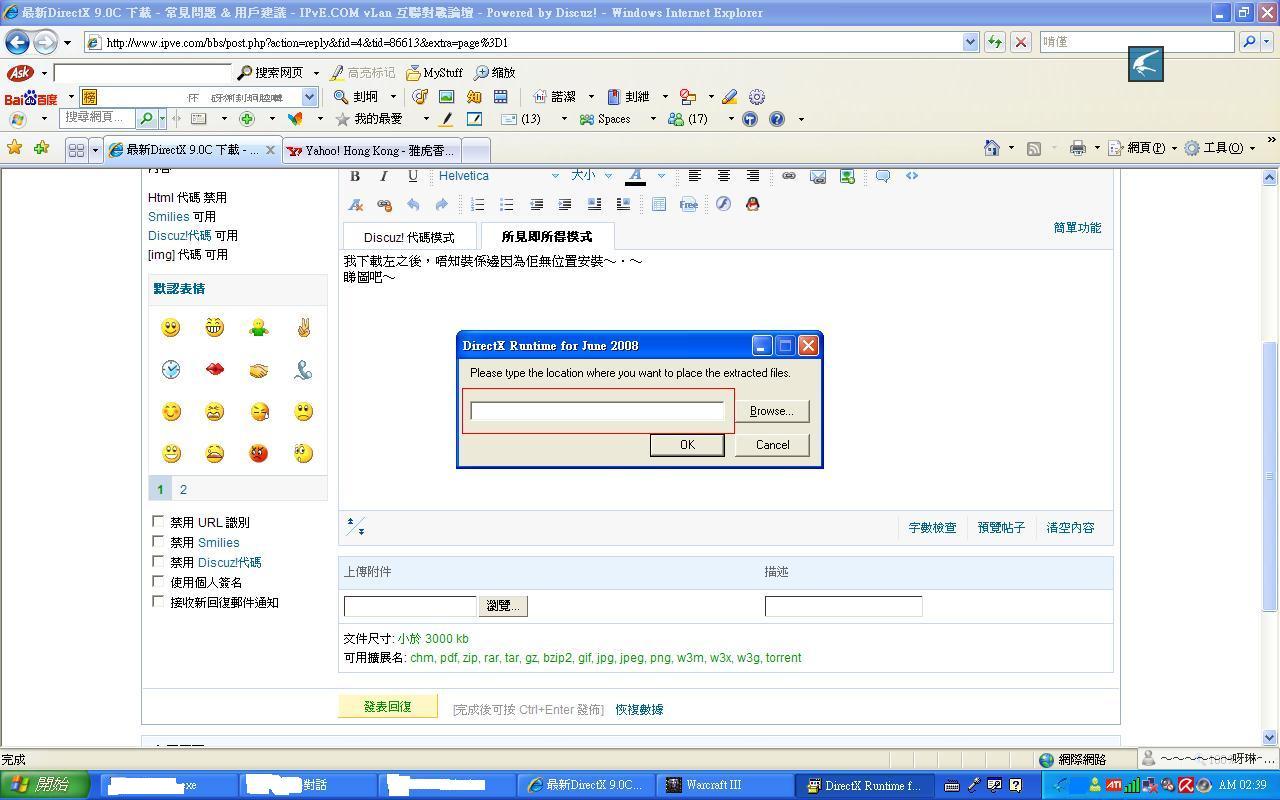Expand the address bar URL history dropdown
1280x800 pixels.
coord(970,42)
